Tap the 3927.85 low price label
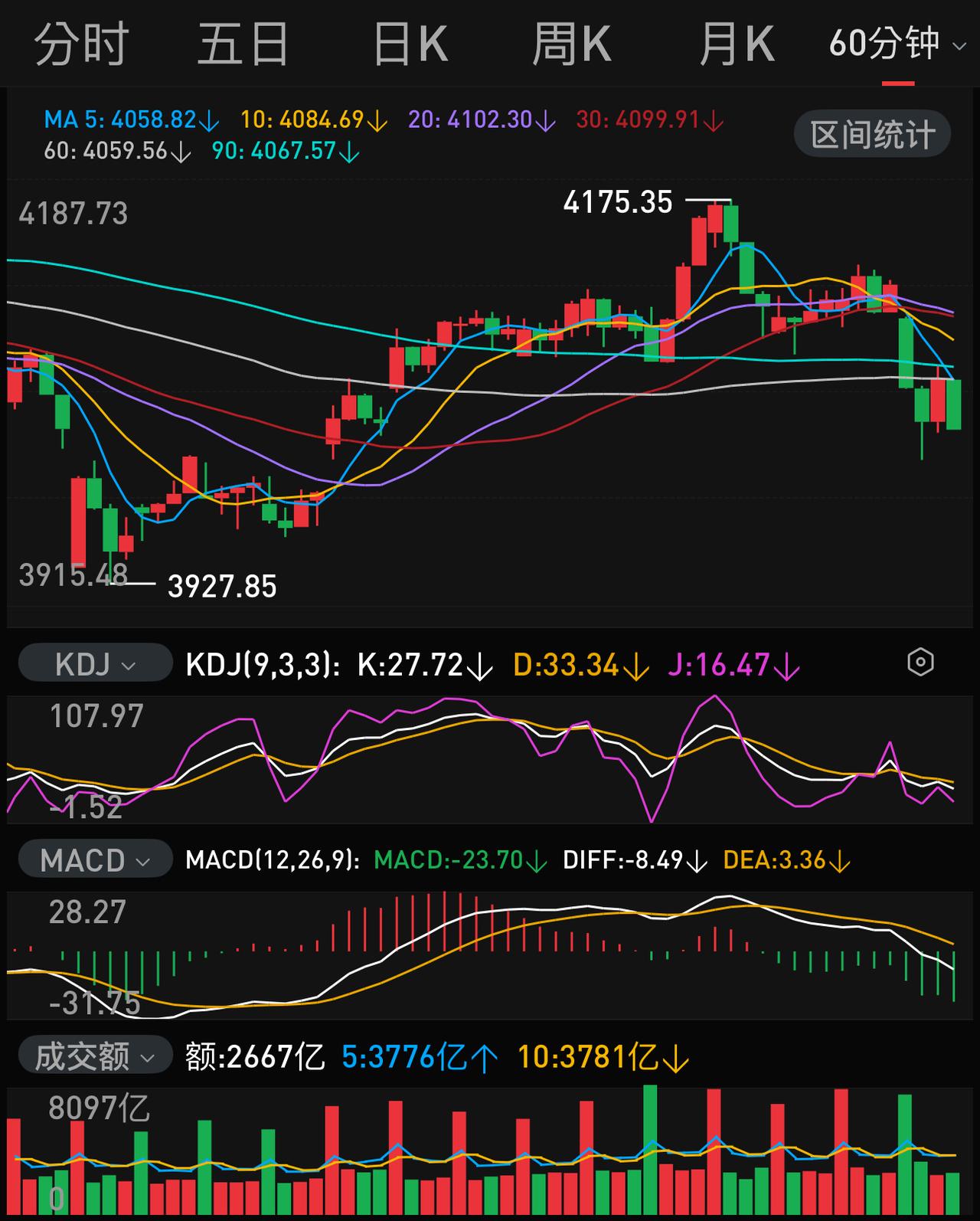Viewport: 980px width, 1221px height. [x=222, y=587]
